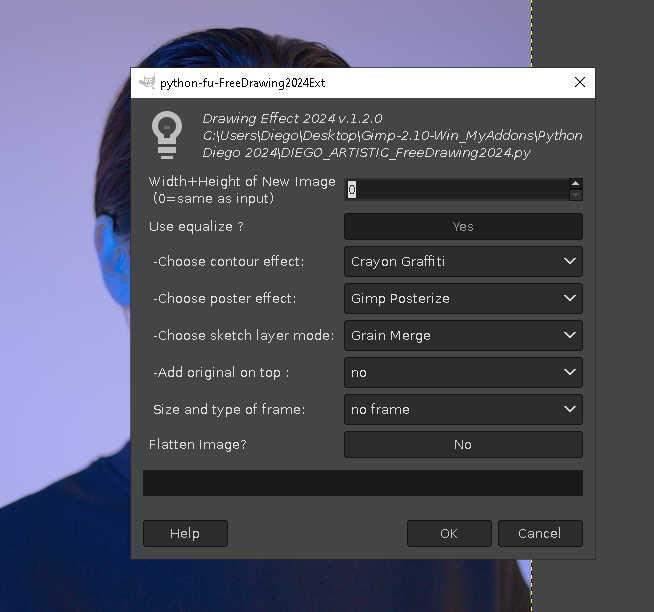654x612 pixels.
Task: Open the no frame size and type dropdown
Action: click(x=463, y=410)
